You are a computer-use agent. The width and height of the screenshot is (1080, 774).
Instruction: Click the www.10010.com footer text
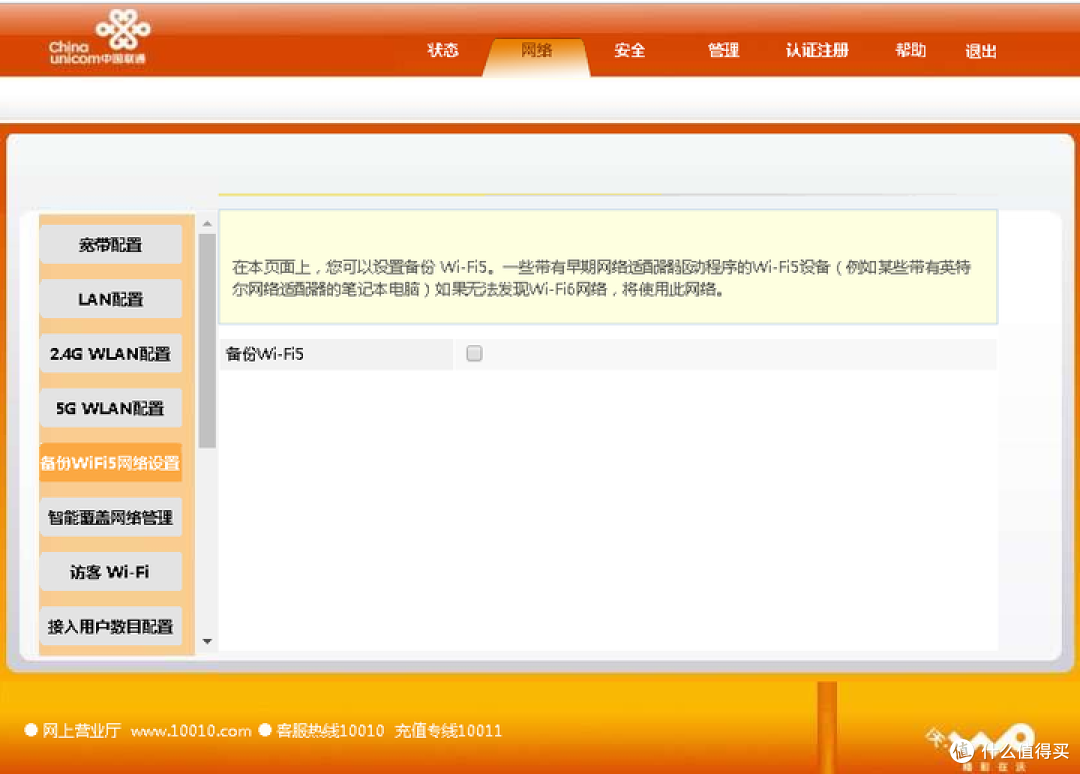pyautogui.click(x=191, y=731)
